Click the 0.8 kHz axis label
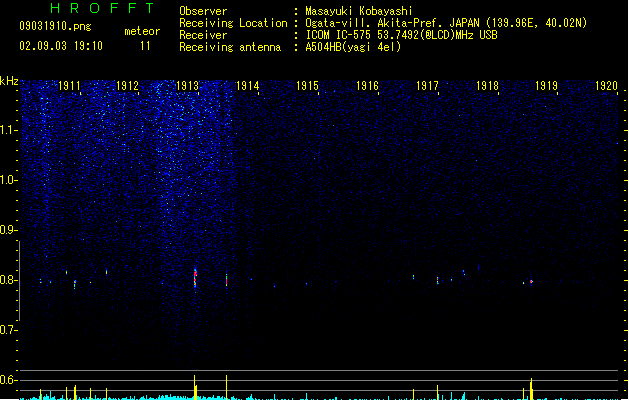 click(x=8, y=280)
